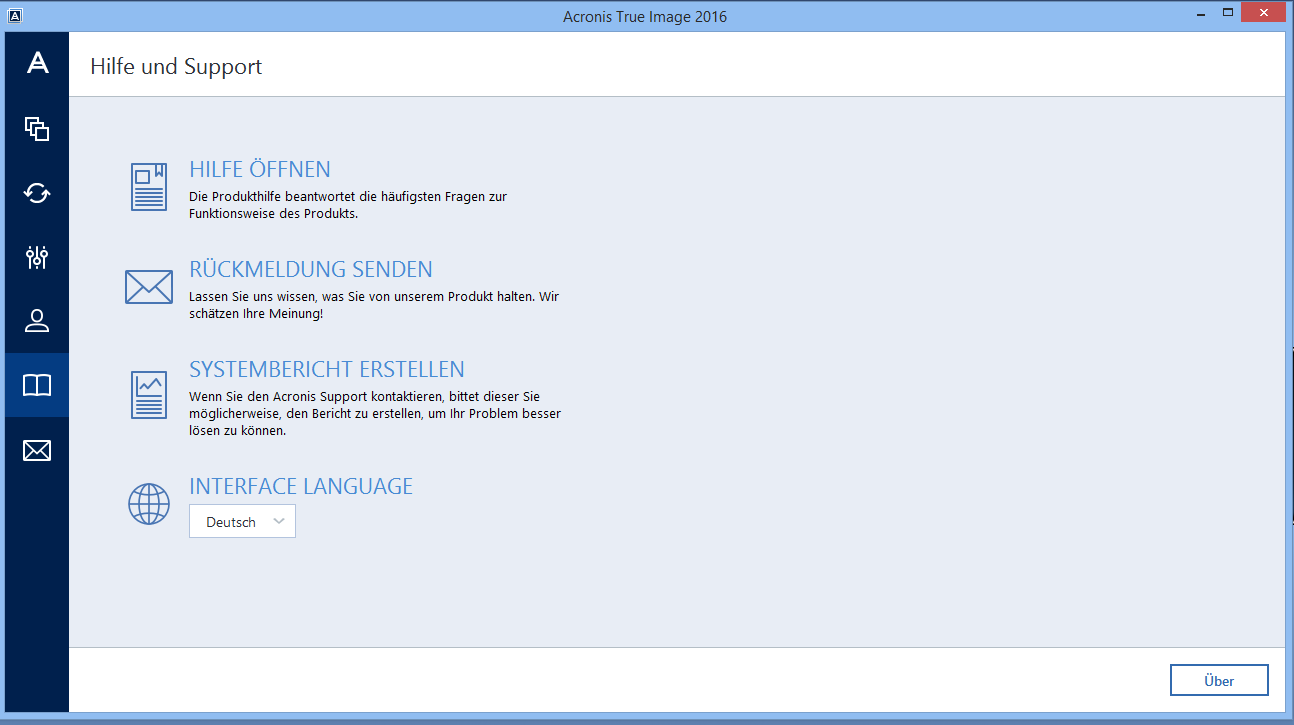Open the Tools section with sliders icon
Screen dimensions: 1294x725
pyautogui.click(x=37, y=257)
